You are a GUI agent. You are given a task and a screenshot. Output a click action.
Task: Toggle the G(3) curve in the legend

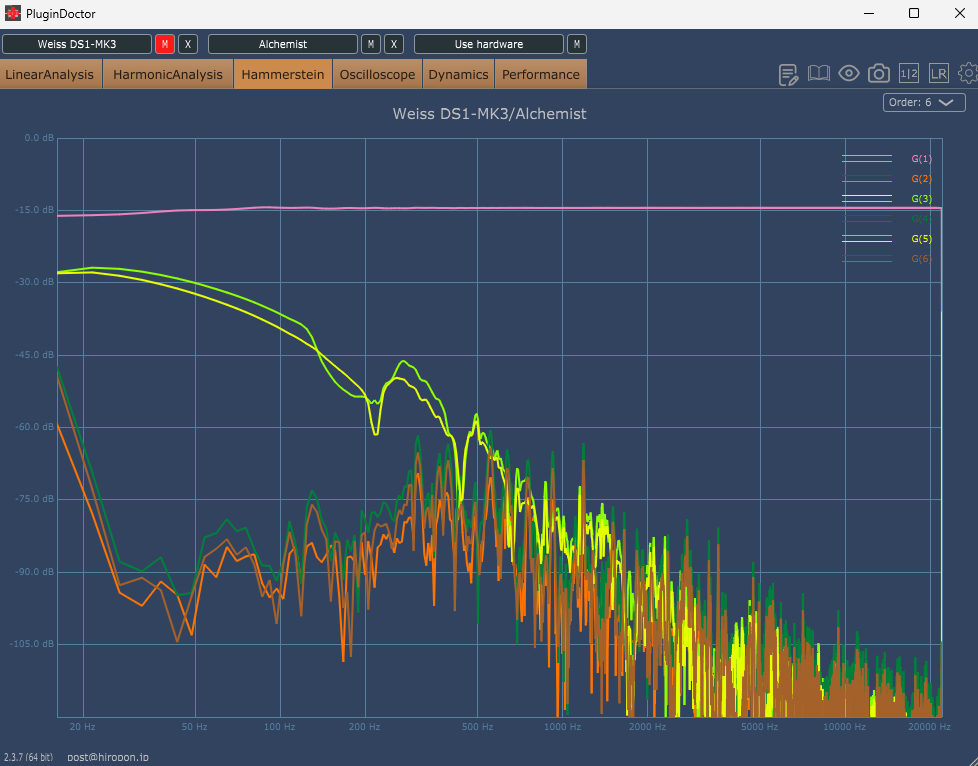tap(886, 198)
